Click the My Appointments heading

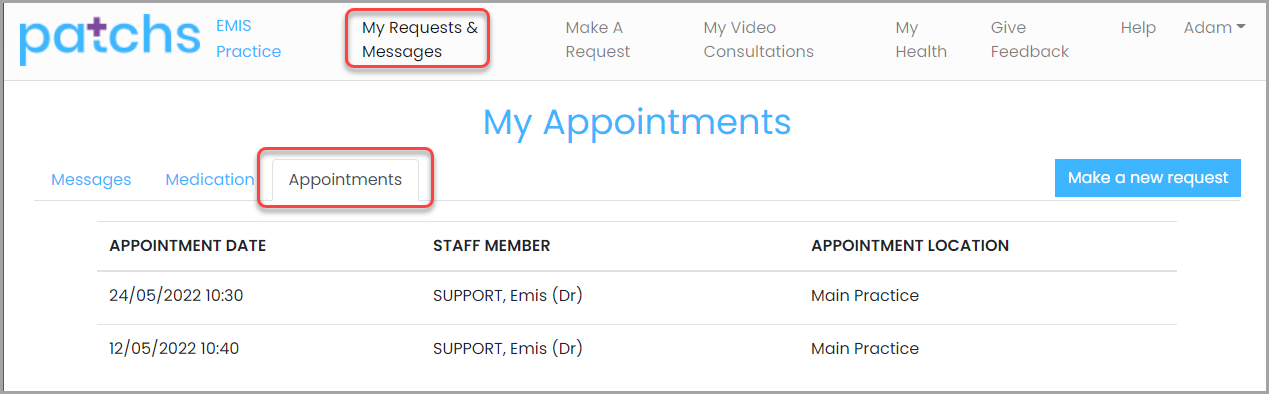[x=637, y=122]
